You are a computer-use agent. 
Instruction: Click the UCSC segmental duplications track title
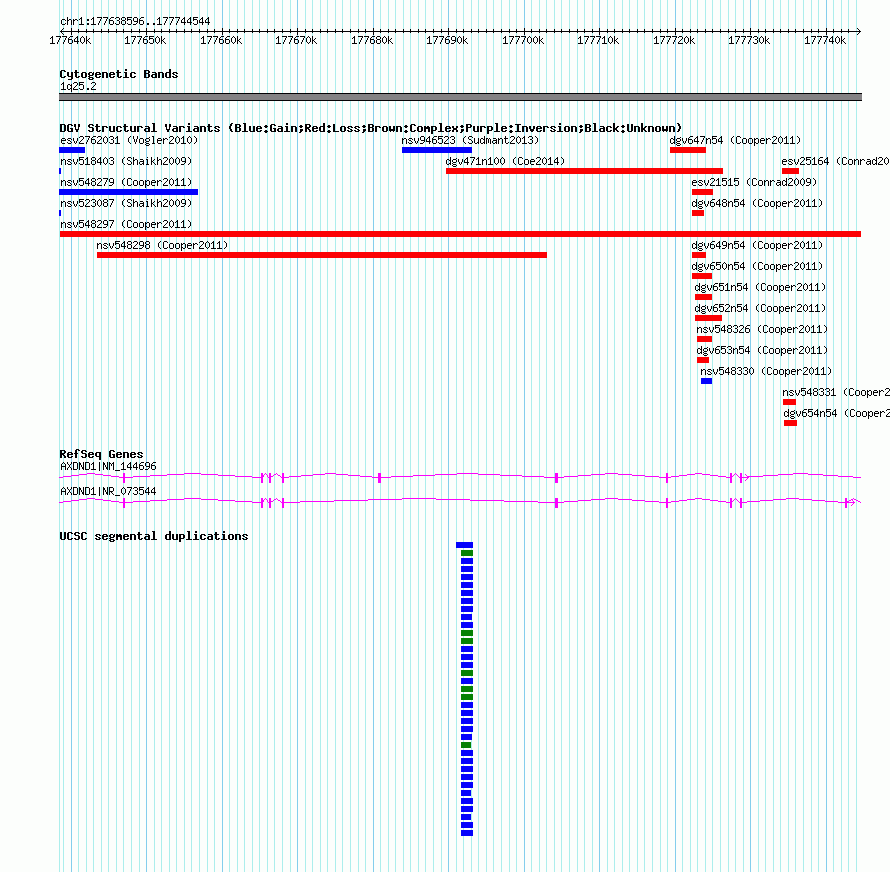pos(154,536)
